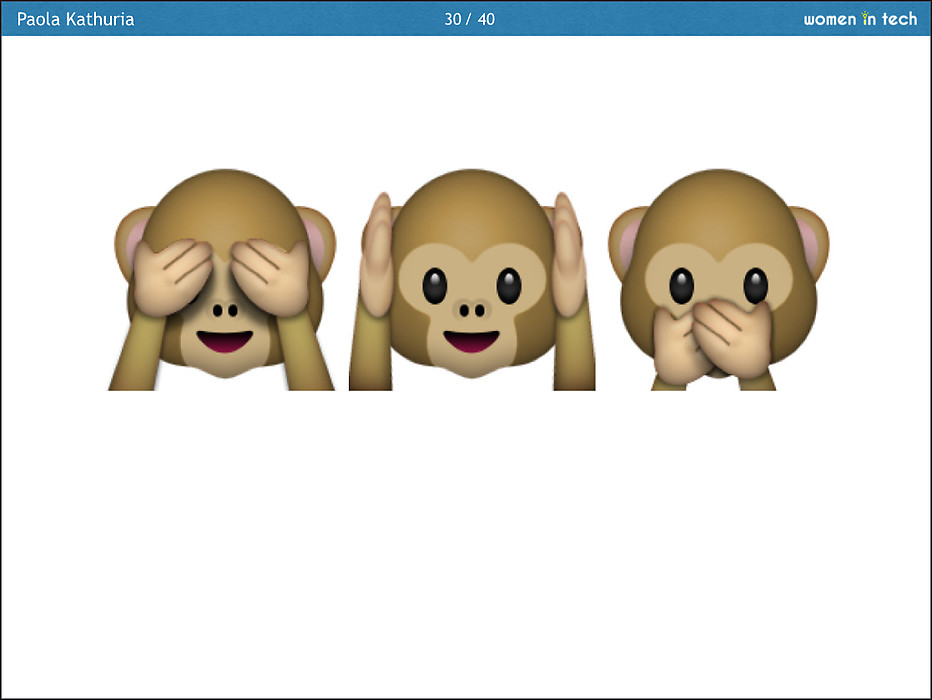Click the hear-no-evil monkey's smiling mouth
This screenshot has height=700, width=932.
(x=470, y=342)
